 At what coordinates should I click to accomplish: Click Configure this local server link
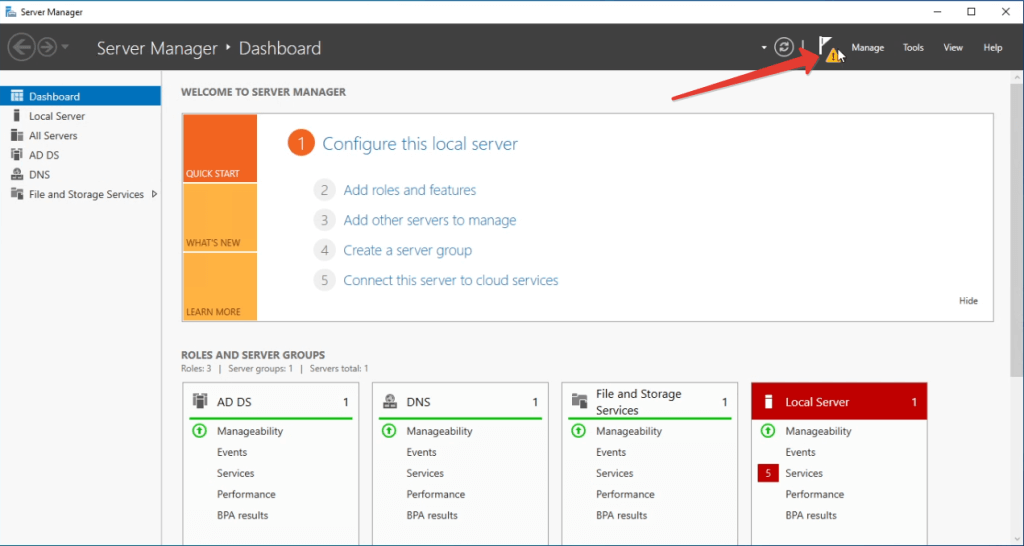tap(420, 144)
